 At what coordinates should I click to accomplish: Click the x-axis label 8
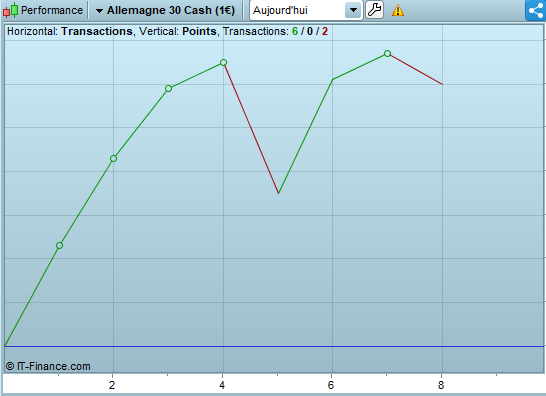pyautogui.click(x=441, y=385)
